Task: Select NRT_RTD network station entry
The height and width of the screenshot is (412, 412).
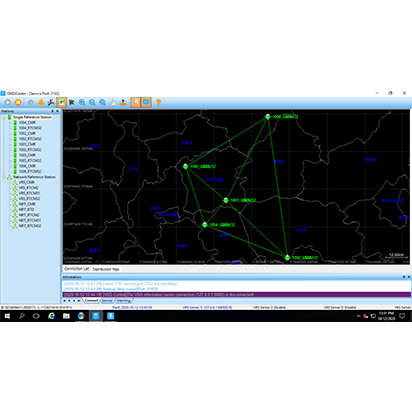Action: [x=26, y=209]
